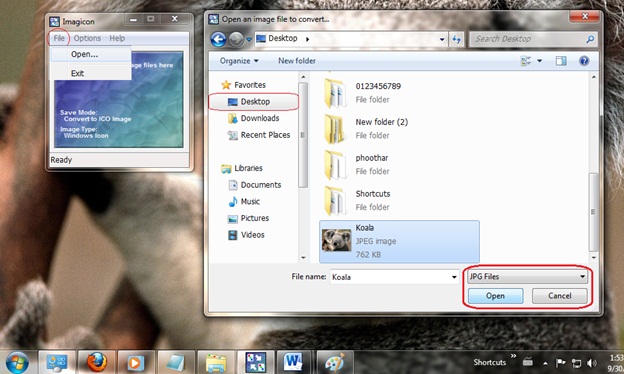The image size is (624, 374).
Task: Click the Action Center flag tray icon
Action: tap(560, 363)
